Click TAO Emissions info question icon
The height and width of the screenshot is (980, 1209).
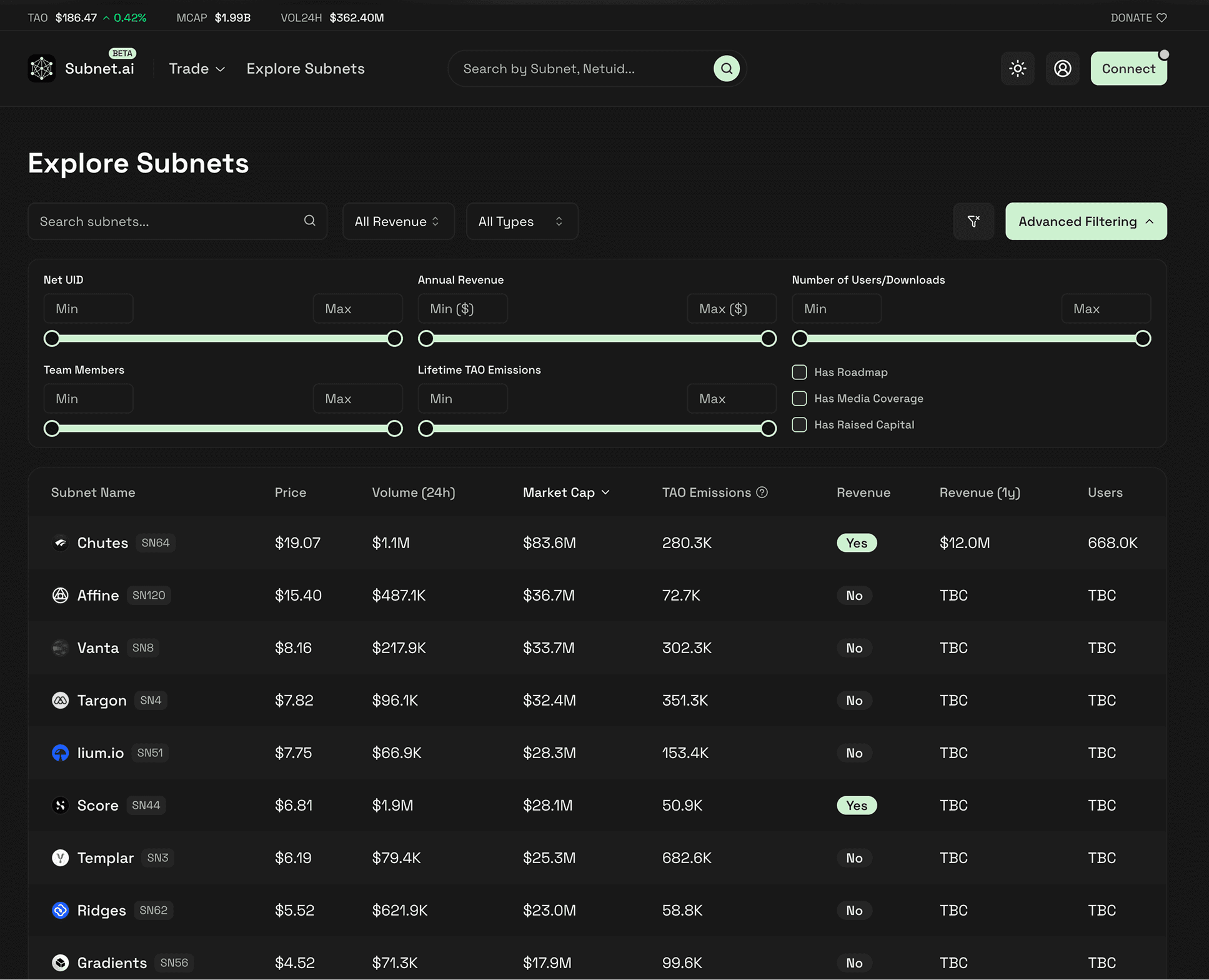click(x=762, y=492)
